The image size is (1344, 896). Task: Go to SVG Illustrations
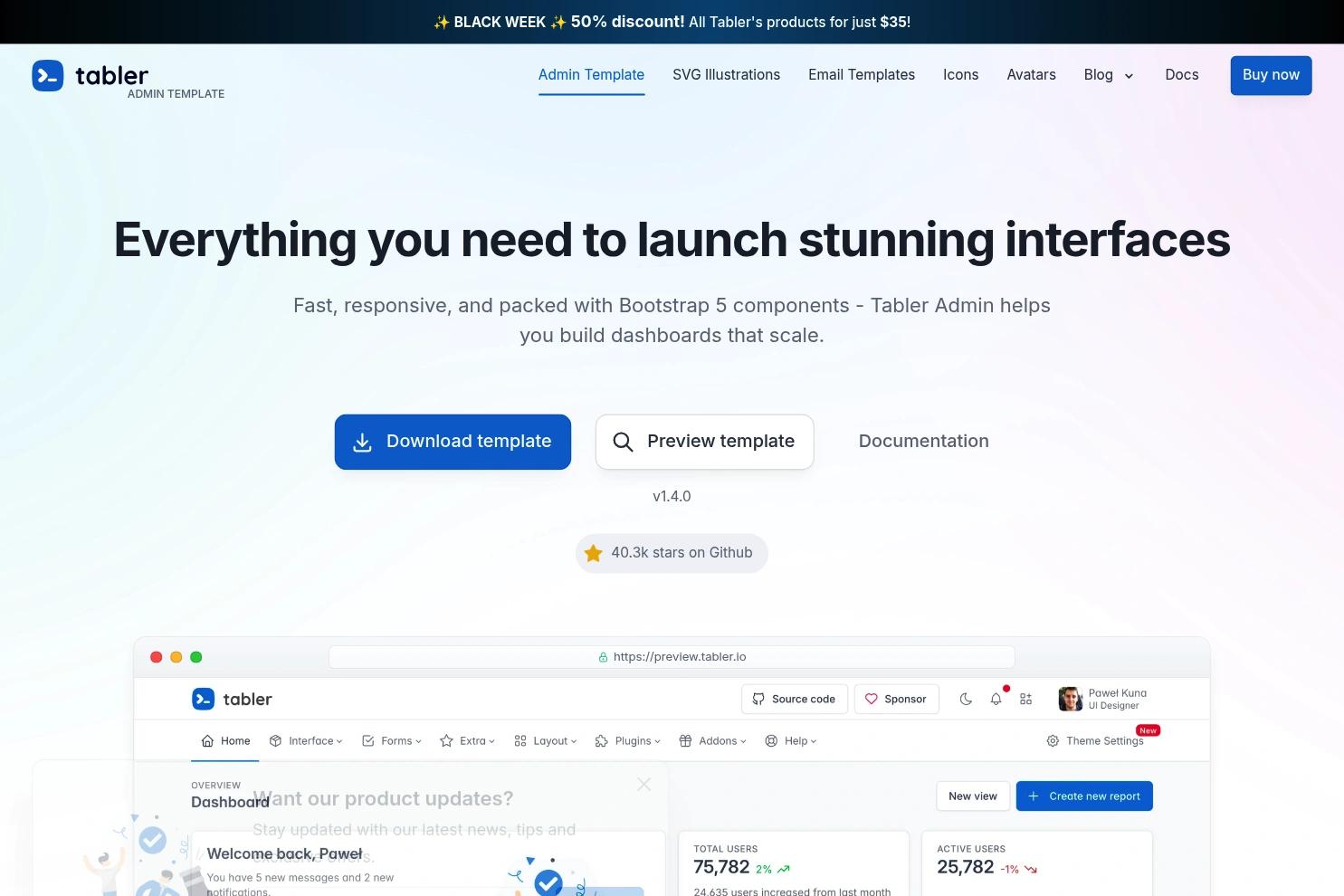click(x=726, y=75)
